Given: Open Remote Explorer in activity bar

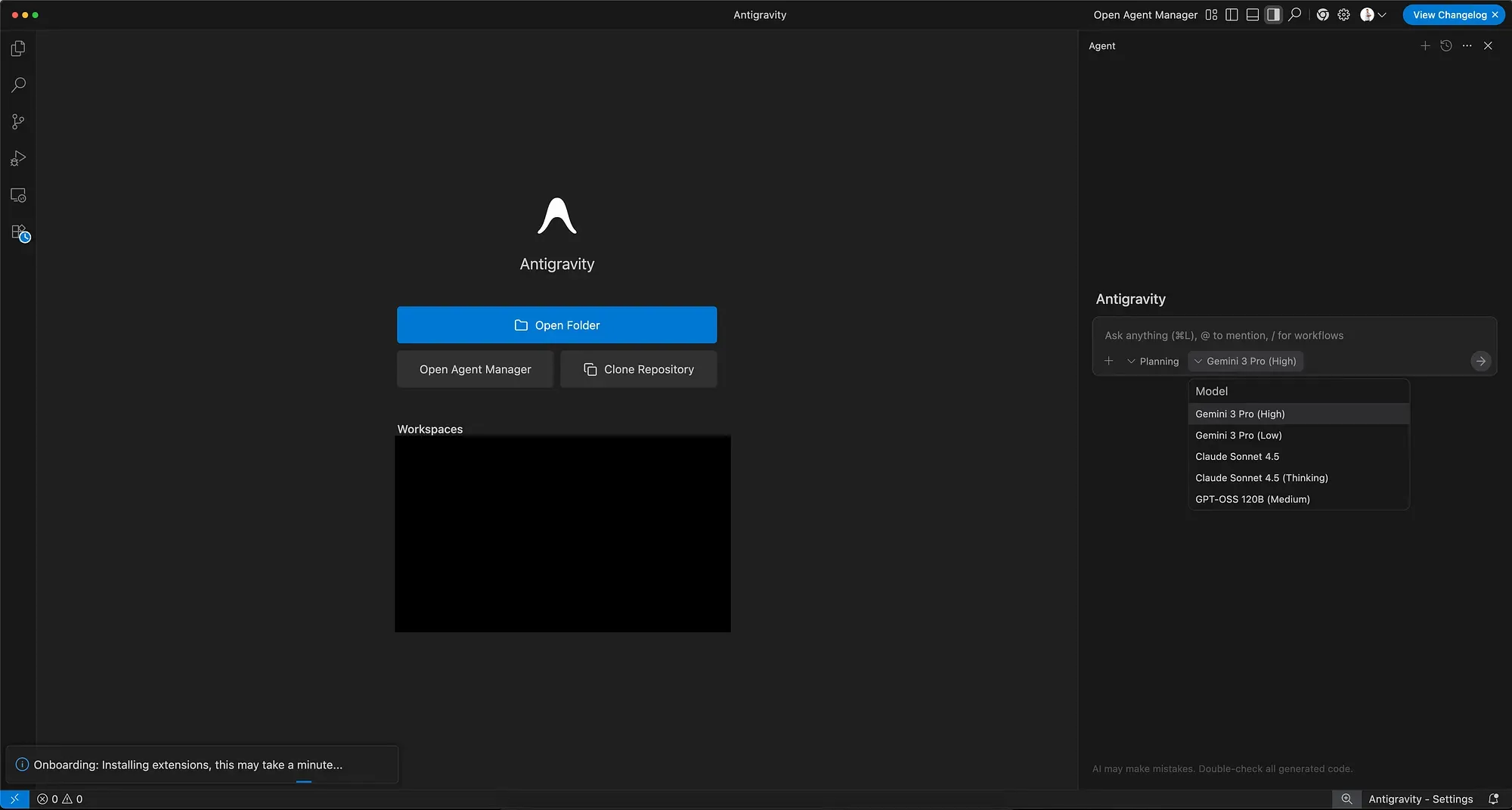Looking at the screenshot, I should click(18, 195).
